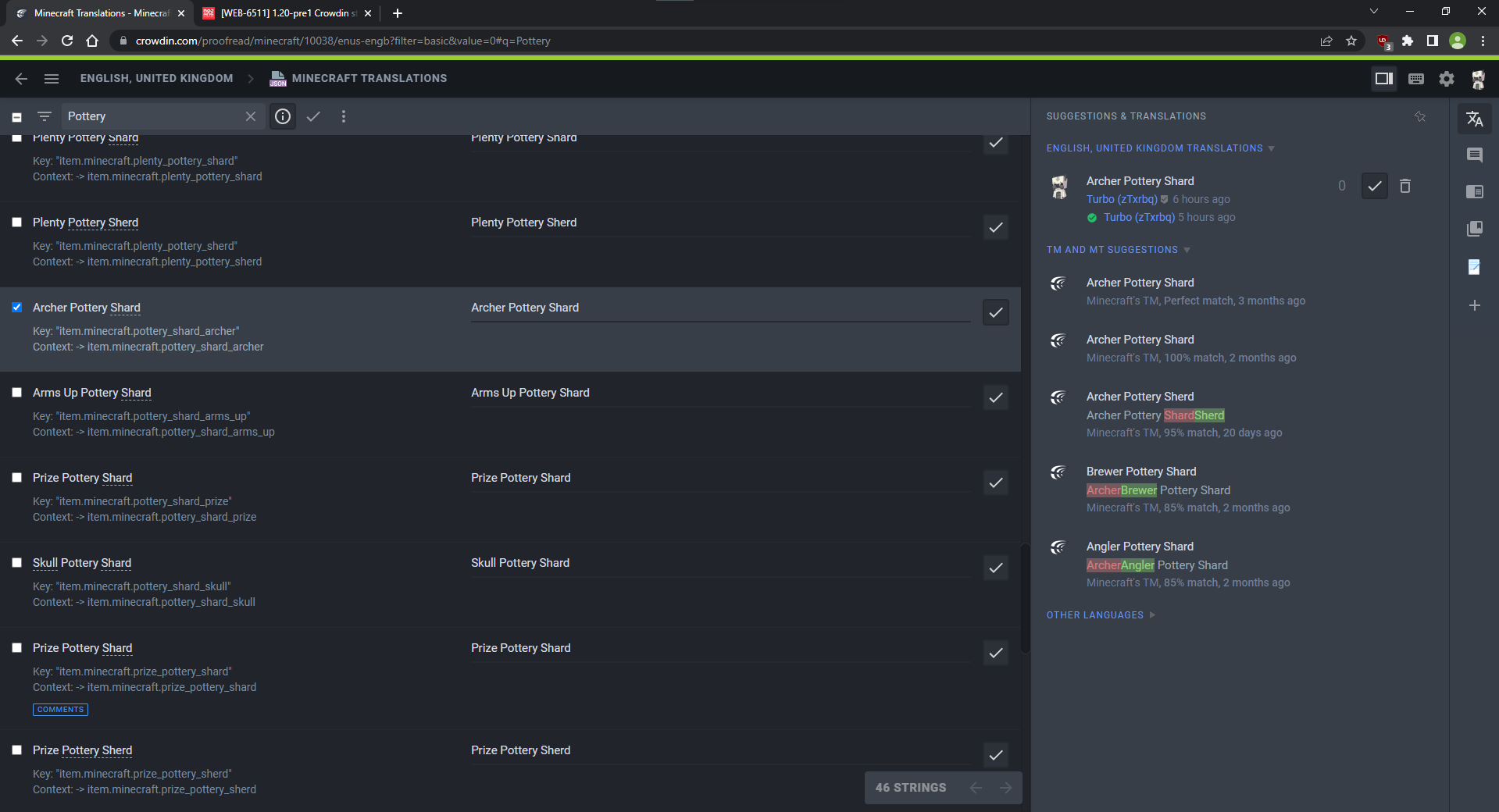
Task: Open Turbo (zTxrbq) user profile link
Action: [1122, 199]
